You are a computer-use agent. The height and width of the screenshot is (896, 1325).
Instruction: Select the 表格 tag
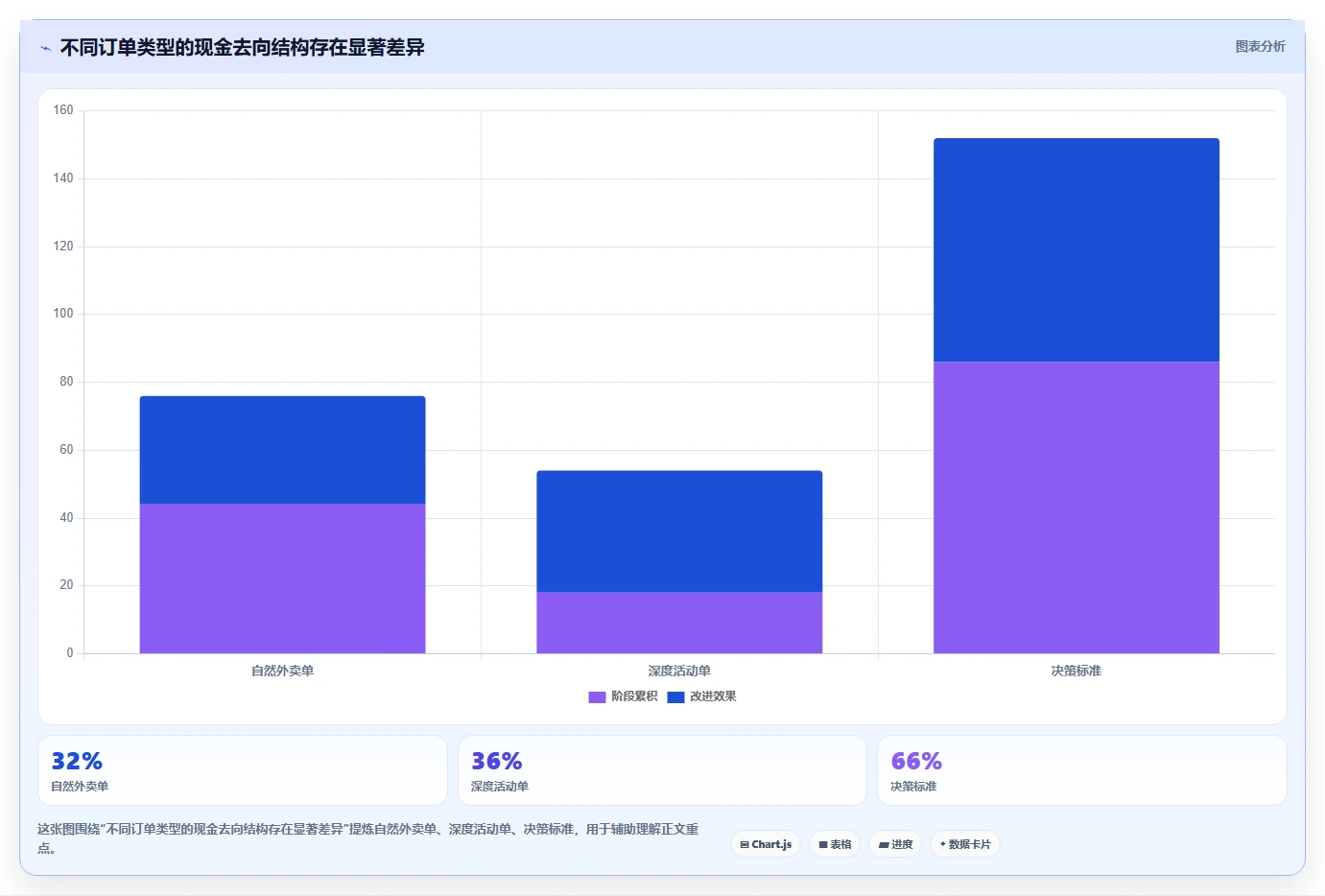point(835,844)
